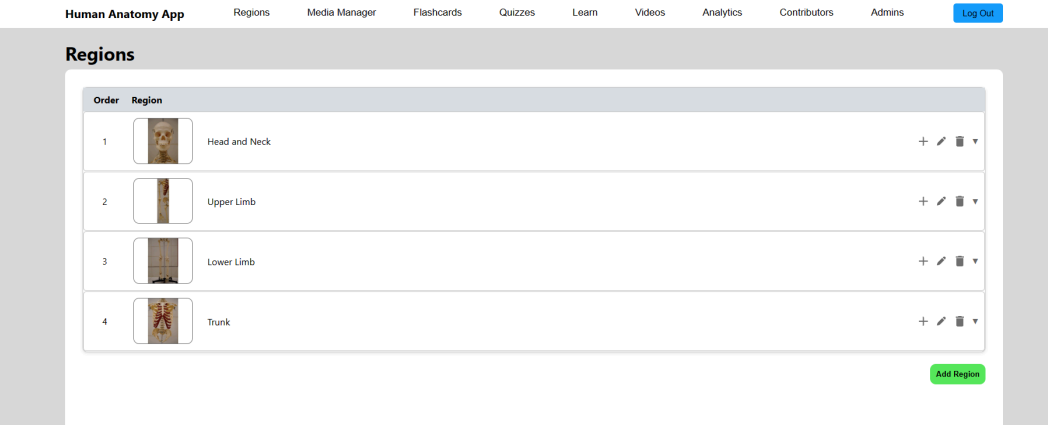Image resolution: width=1048 pixels, height=425 pixels.
Task: Edit the Lower Limb region
Action: click(941, 261)
